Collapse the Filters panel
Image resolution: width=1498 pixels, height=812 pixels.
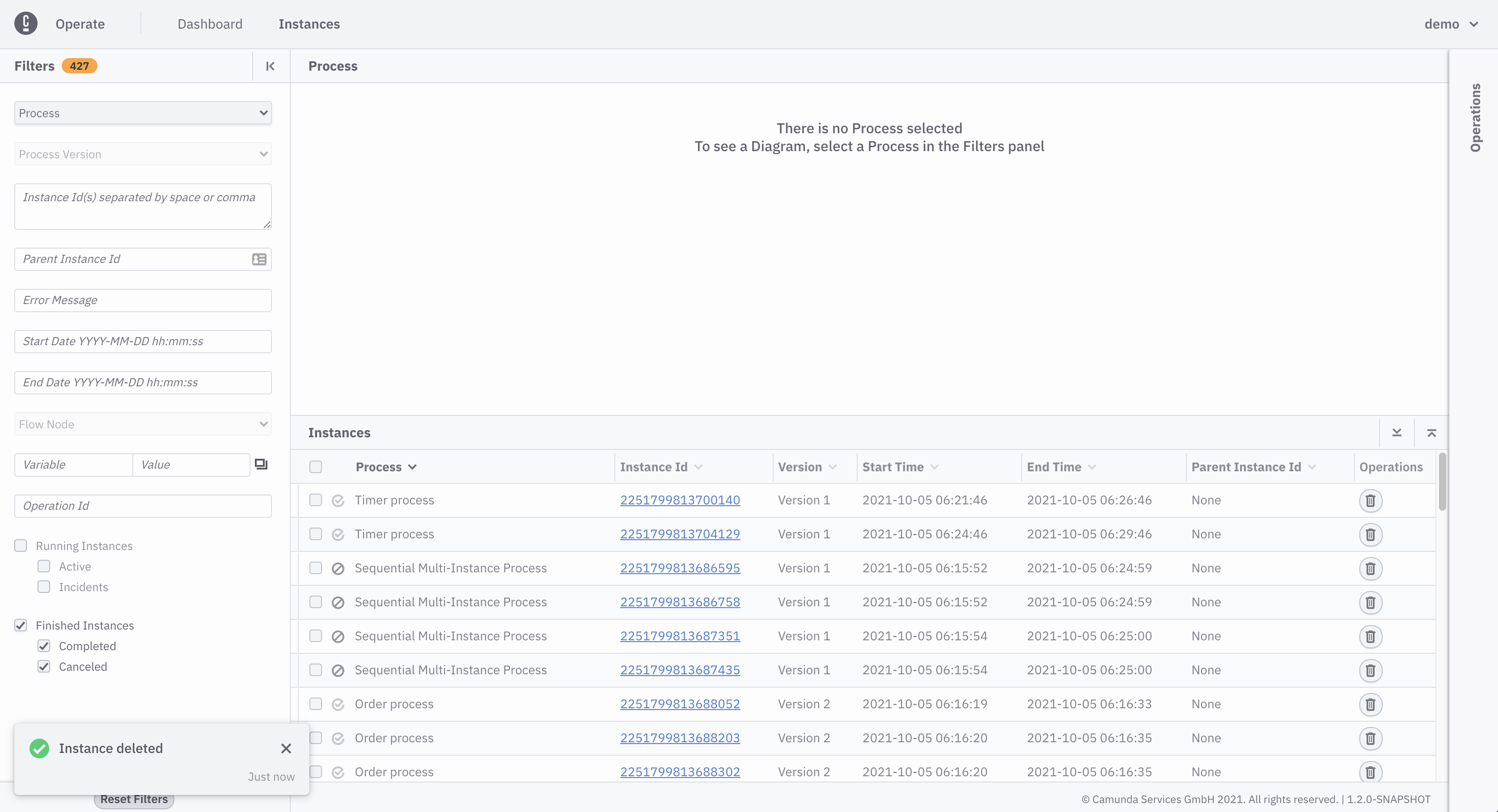(x=270, y=66)
